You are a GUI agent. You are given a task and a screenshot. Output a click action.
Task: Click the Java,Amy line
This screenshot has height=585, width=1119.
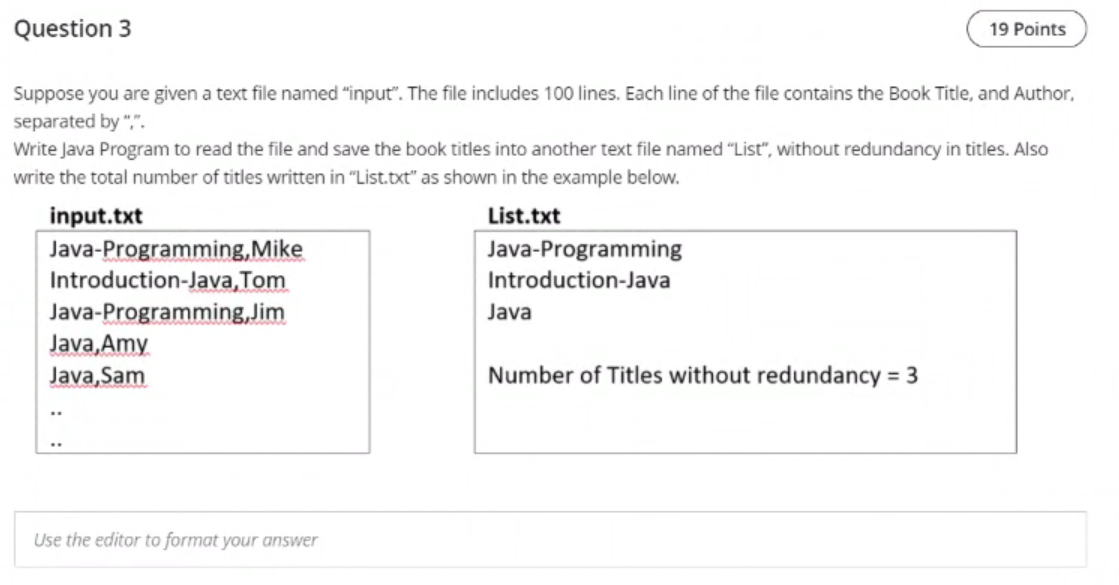click(x=99, y=344)
